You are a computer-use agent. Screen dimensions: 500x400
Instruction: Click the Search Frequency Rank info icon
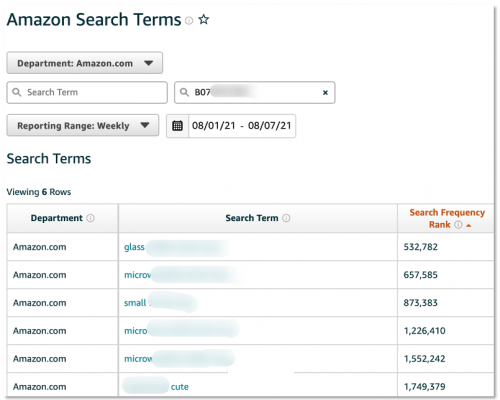[x=458, y=225]
